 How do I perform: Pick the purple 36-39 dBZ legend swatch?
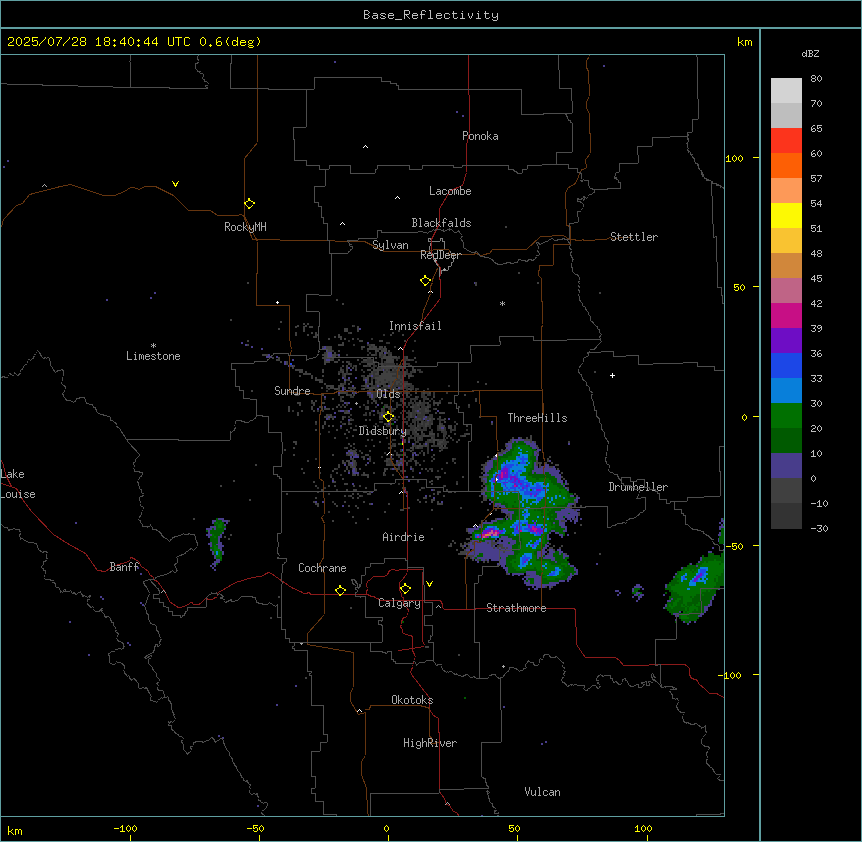(786, 340)
